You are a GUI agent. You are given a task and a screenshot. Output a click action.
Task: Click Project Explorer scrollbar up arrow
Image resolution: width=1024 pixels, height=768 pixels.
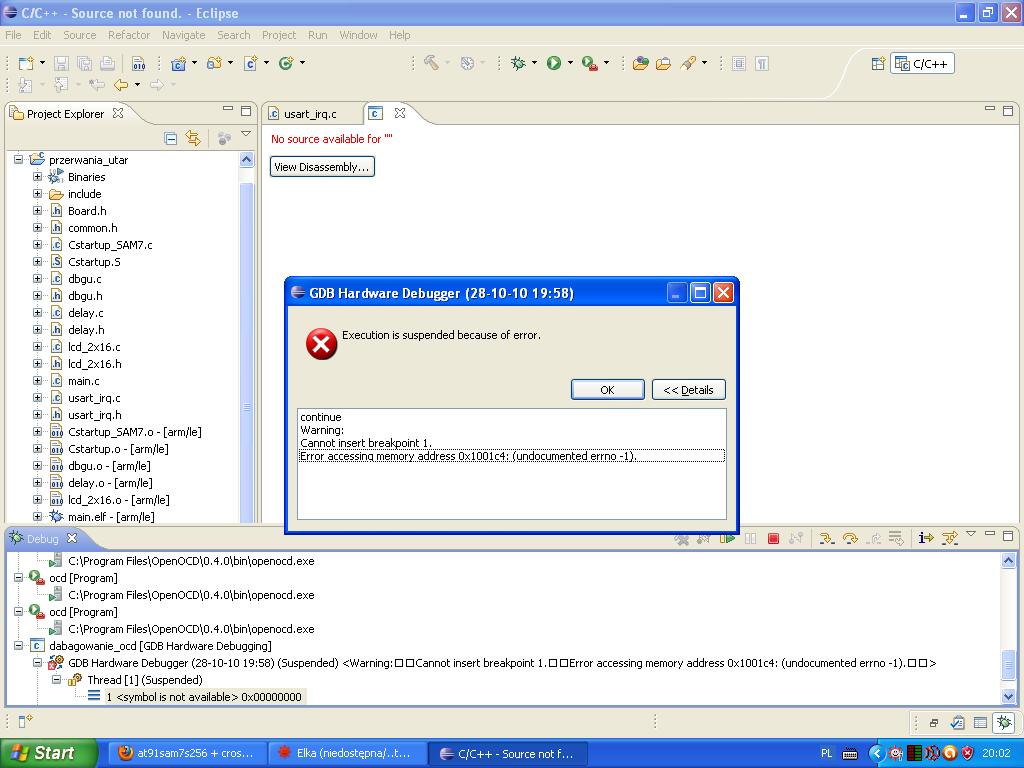coord(246,159)
